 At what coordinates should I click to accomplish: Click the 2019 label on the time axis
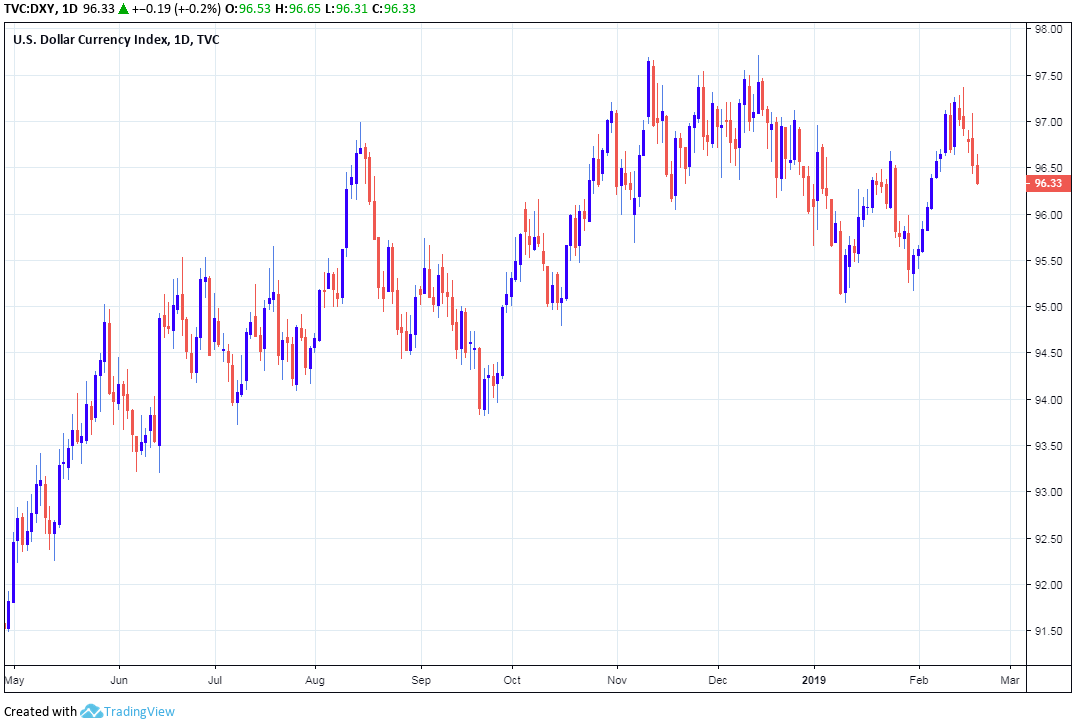tap(814, 678)
